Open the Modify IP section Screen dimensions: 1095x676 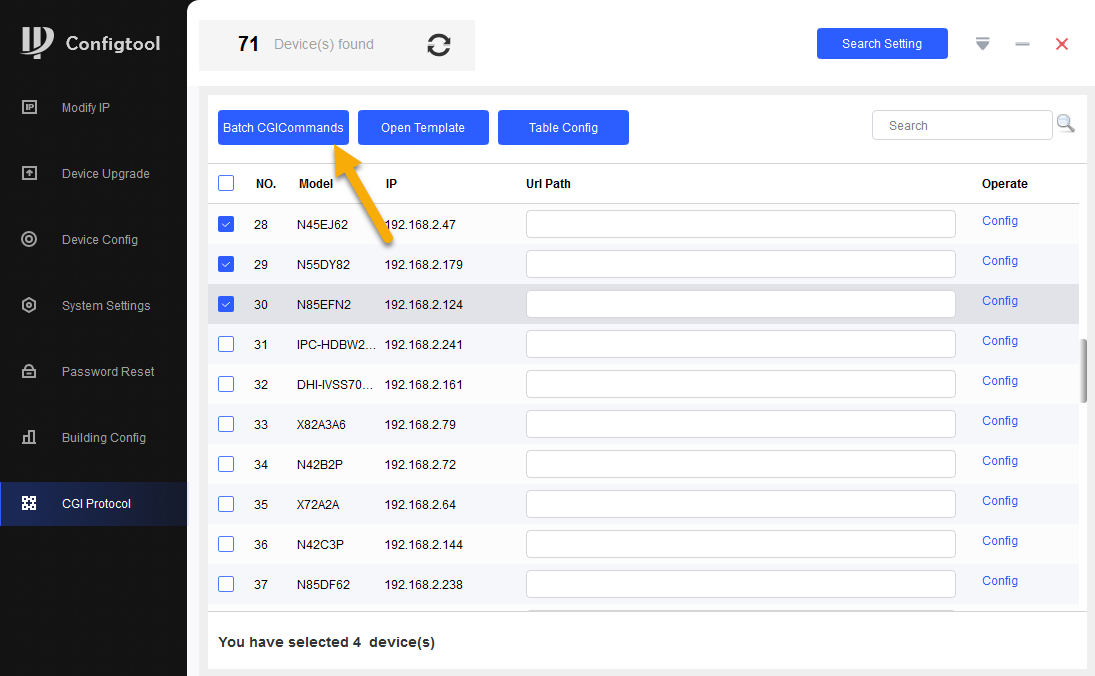(x=85, y=108)
